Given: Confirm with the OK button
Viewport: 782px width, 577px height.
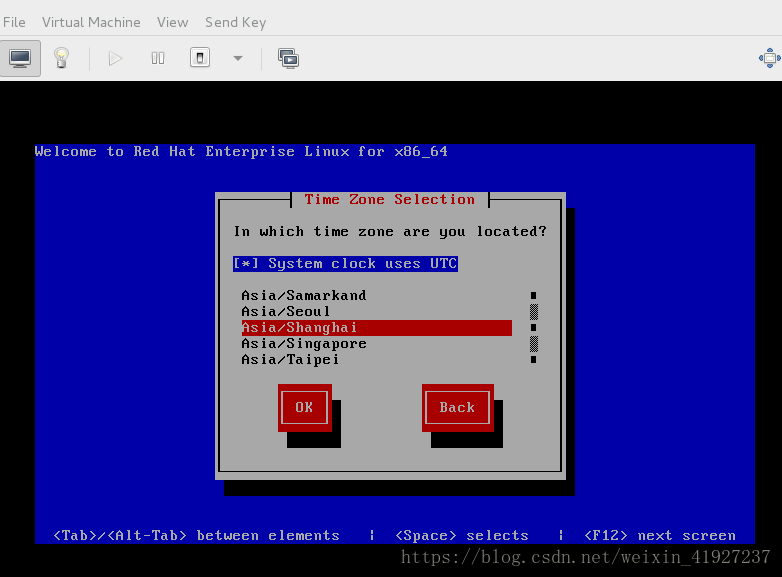Looking at the screenshot, I should tap(305, 407).
